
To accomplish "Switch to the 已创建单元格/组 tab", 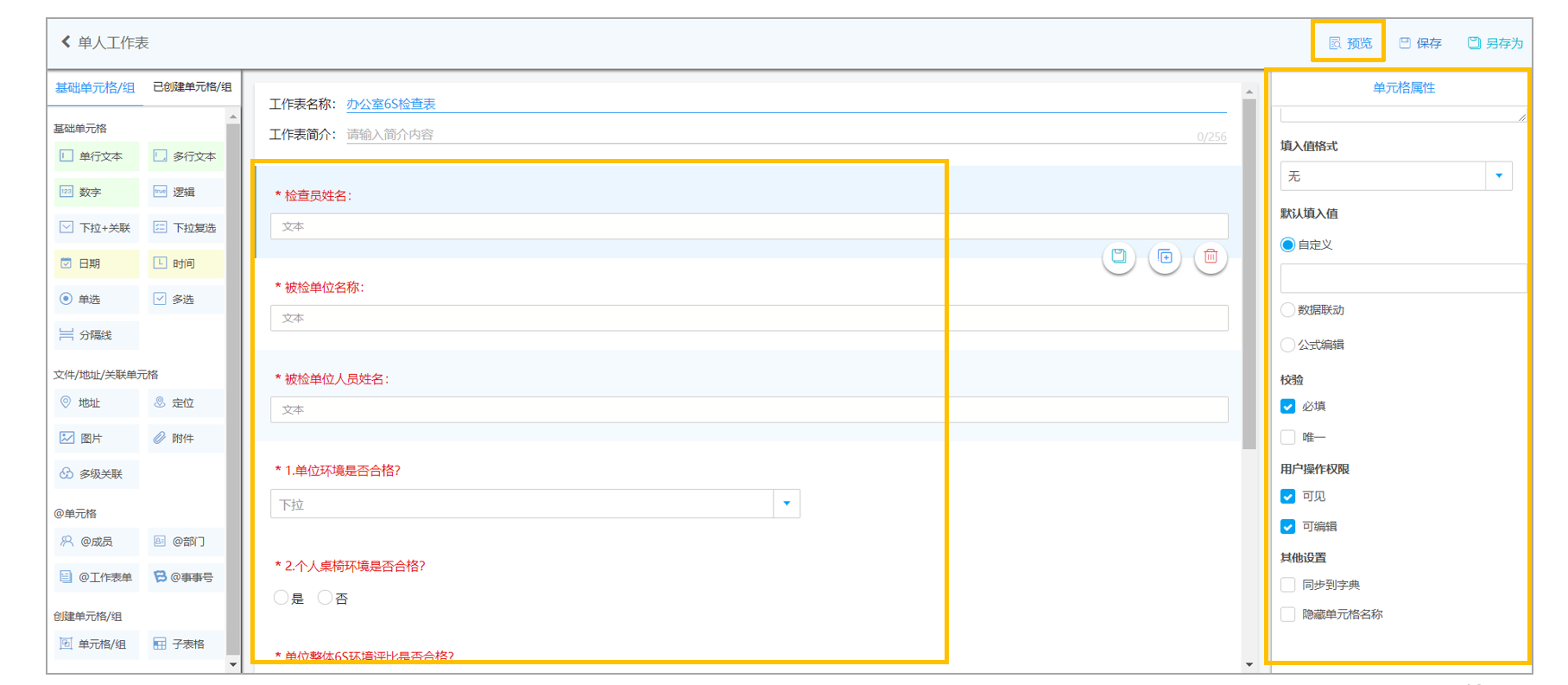I will coord(192,87).
